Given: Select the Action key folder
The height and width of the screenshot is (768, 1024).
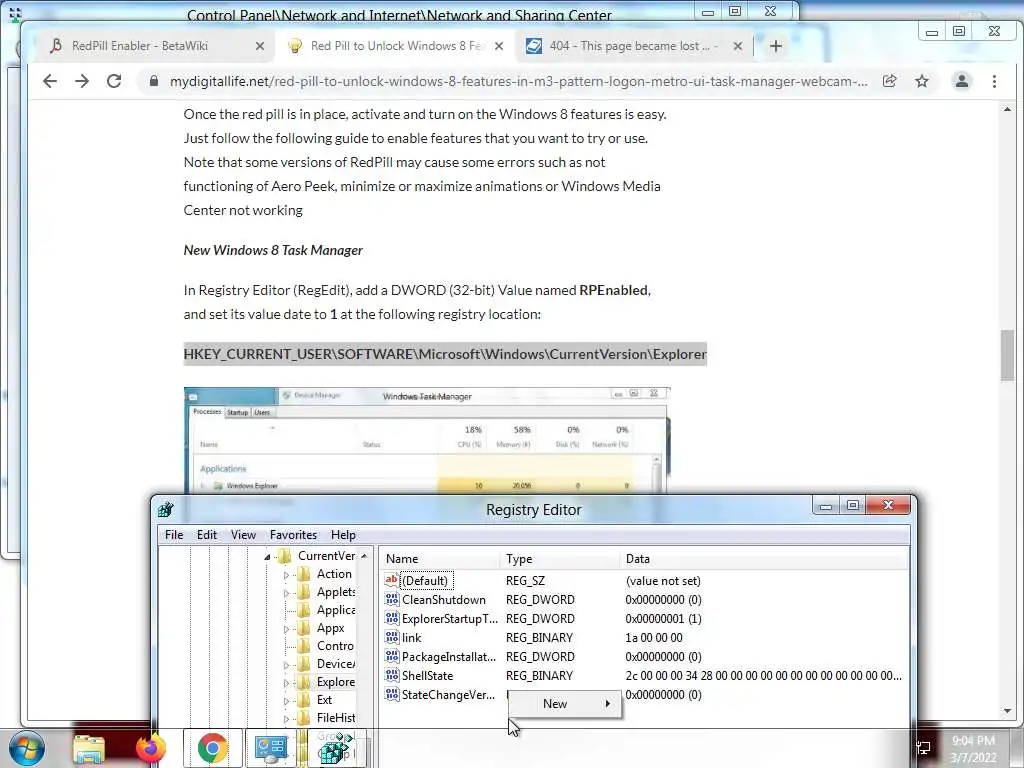Looking at the screenshot, I should pyautogui.click(x=334, y=574).
